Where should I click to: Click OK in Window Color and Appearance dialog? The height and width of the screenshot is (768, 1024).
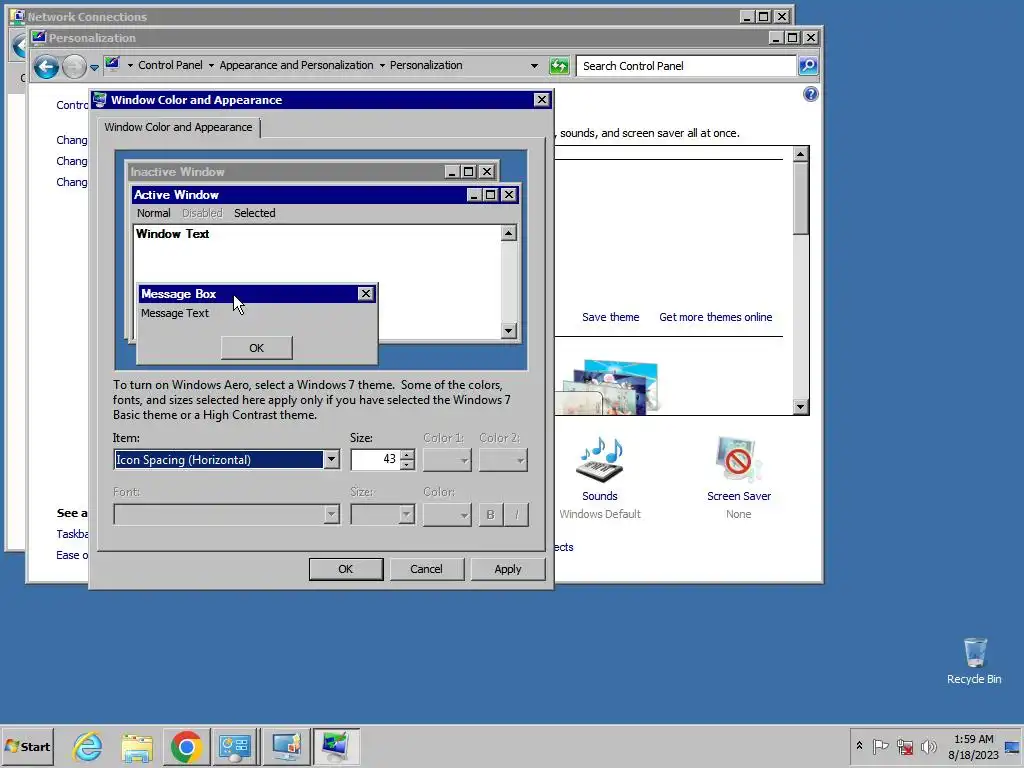tap(346, 569)
